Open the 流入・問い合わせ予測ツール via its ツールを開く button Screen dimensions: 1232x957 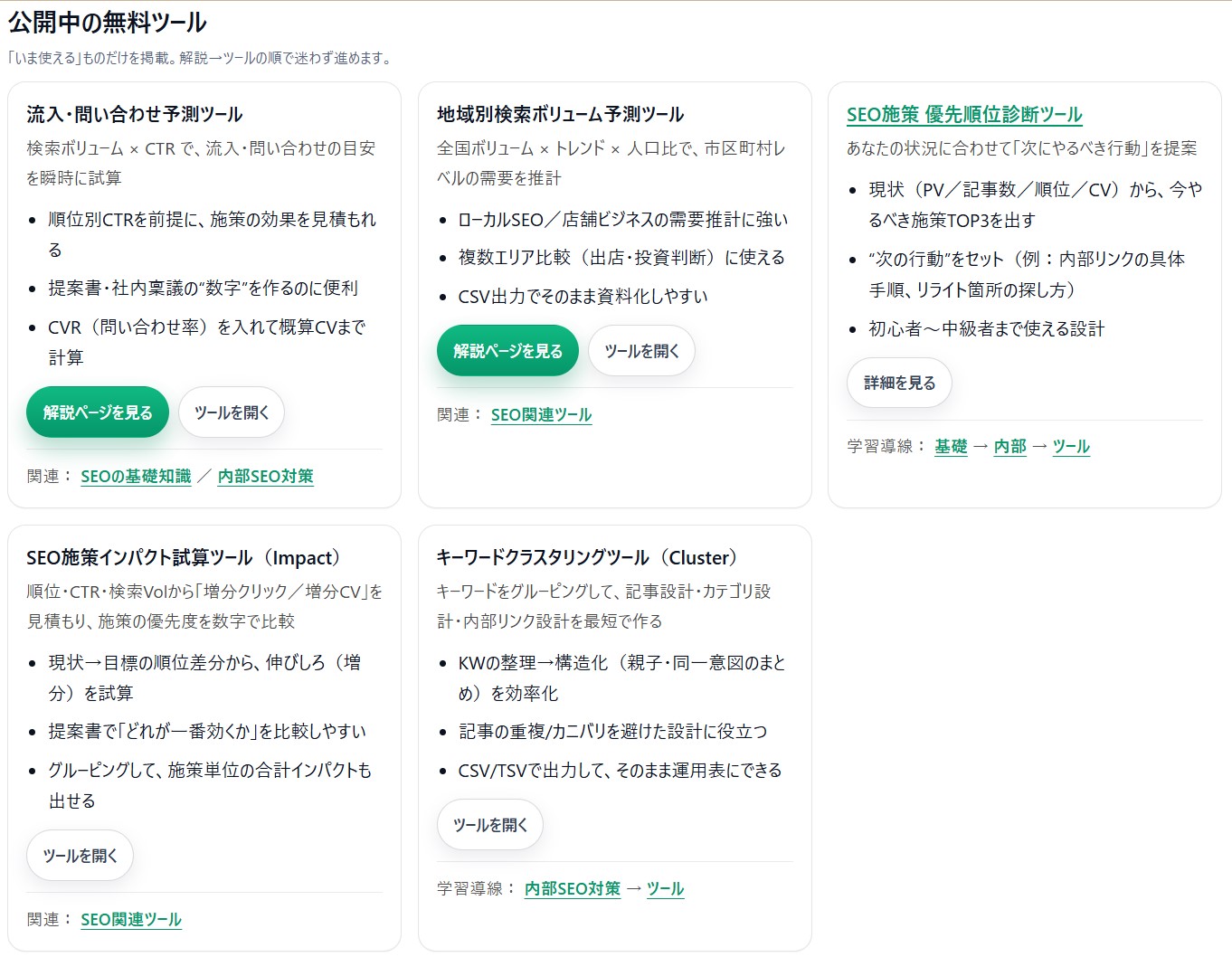click(x=232, y=412)
